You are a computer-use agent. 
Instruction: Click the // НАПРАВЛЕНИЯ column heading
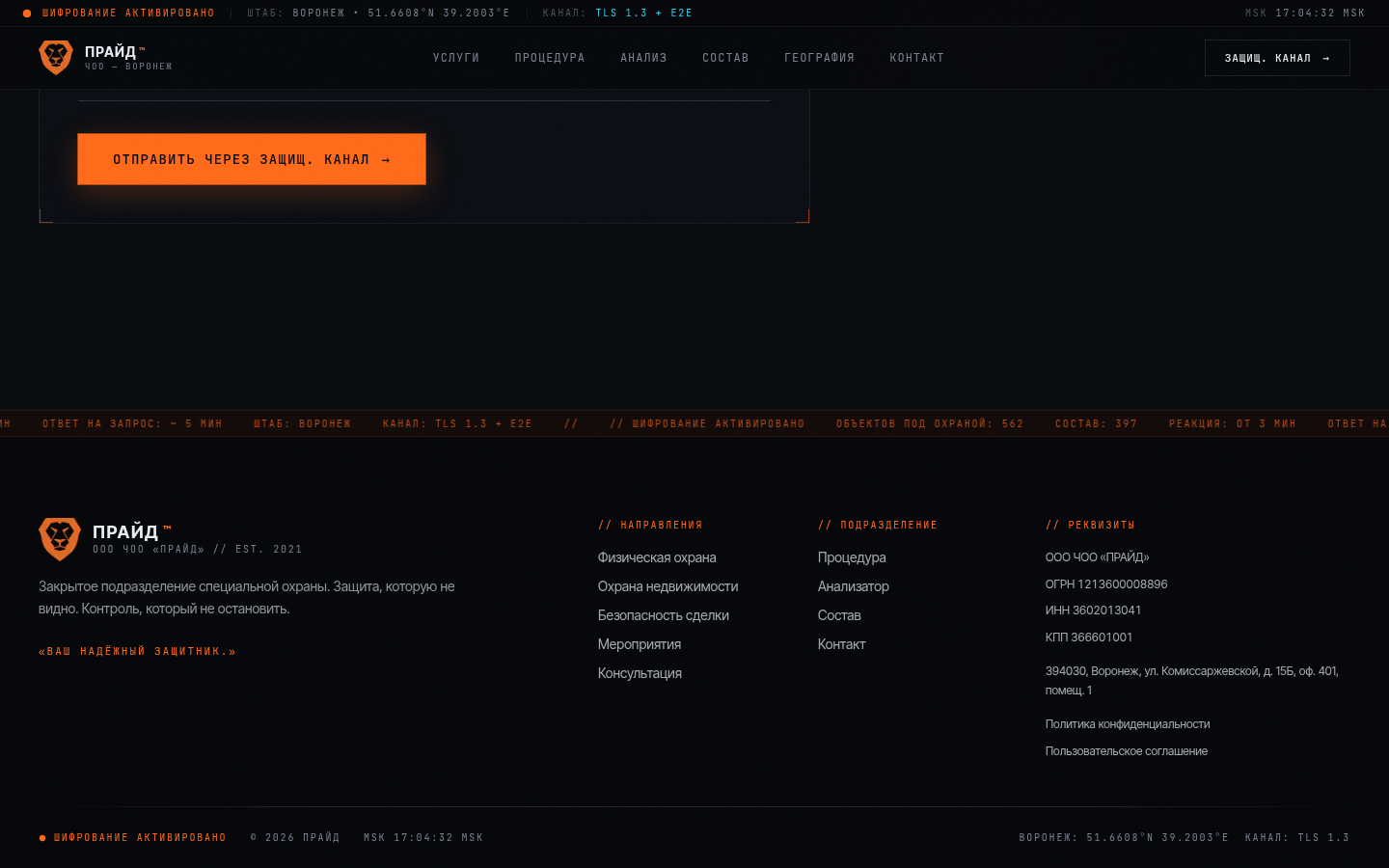[650, 526]
